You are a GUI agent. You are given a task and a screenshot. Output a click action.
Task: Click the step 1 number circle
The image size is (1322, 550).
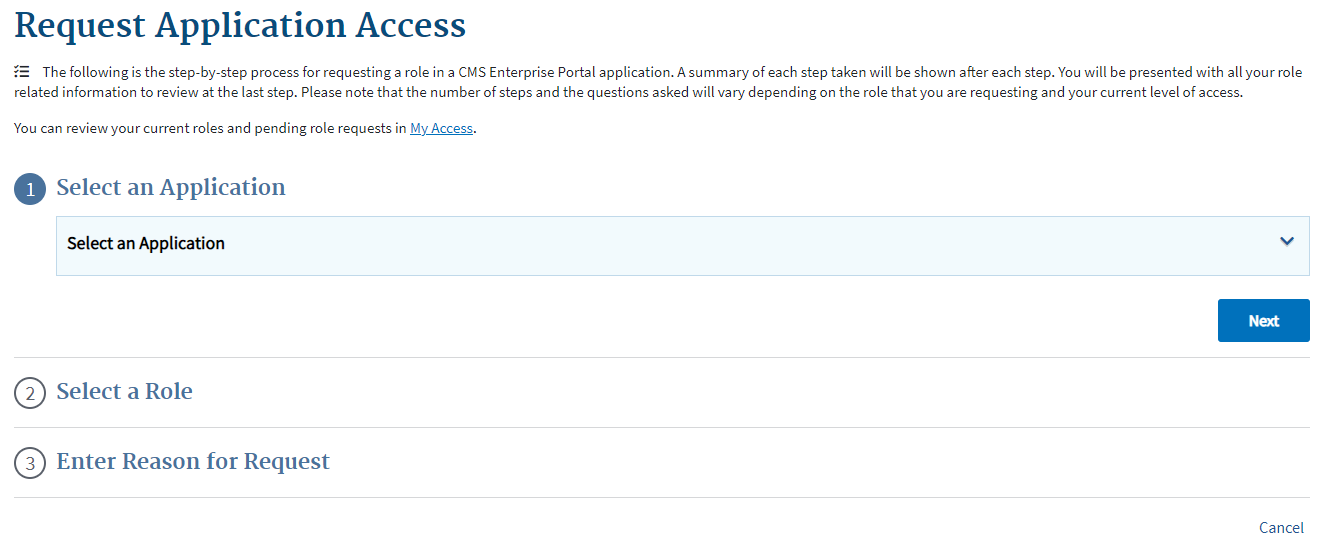click(30, 189)
